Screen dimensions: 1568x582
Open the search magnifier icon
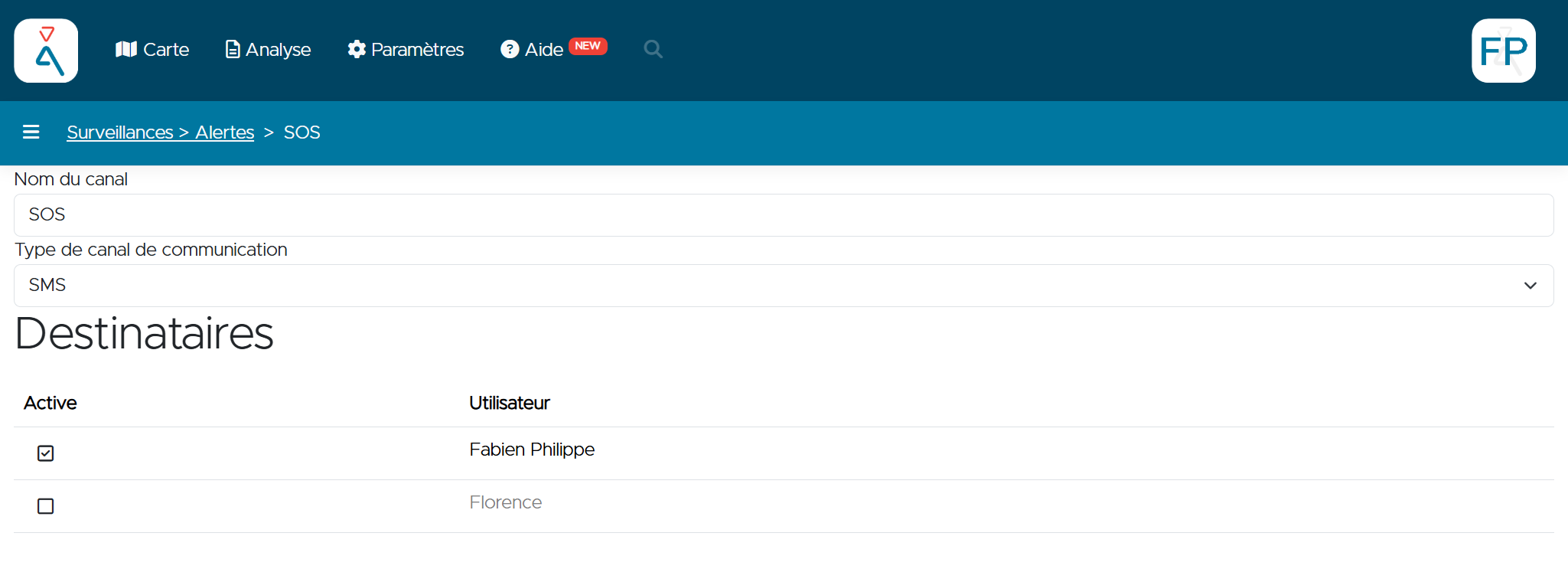tap(653, 49)
